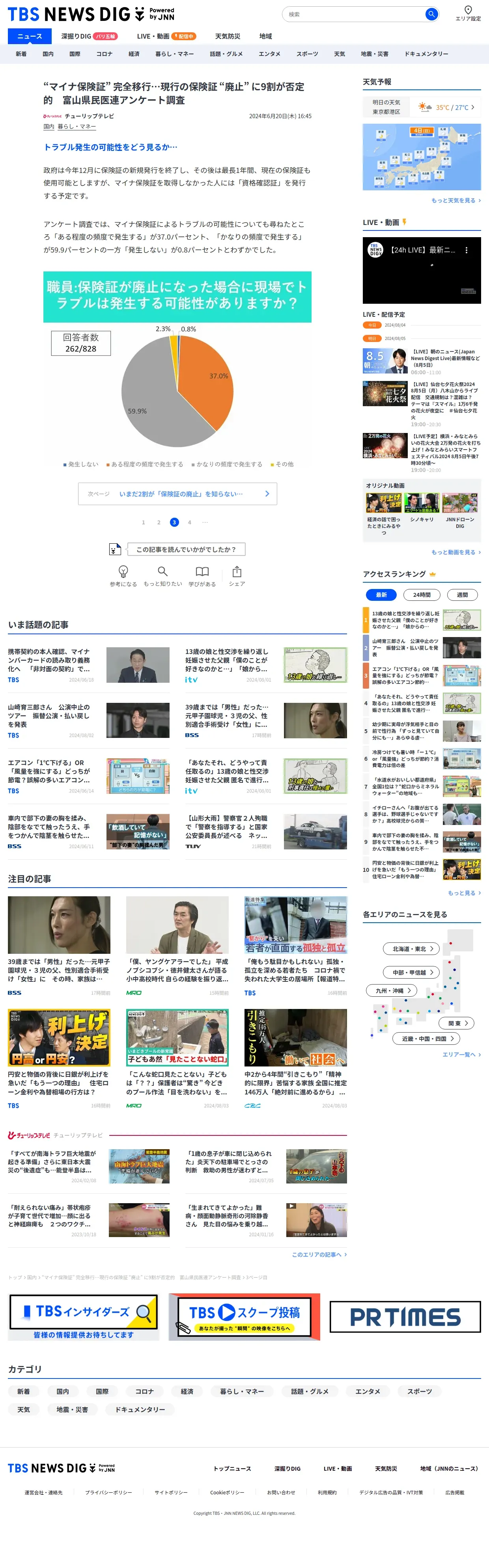The width and height of the screenshot is (489, 1568).
Task: Click the シェア share icon
Action: 237,571
